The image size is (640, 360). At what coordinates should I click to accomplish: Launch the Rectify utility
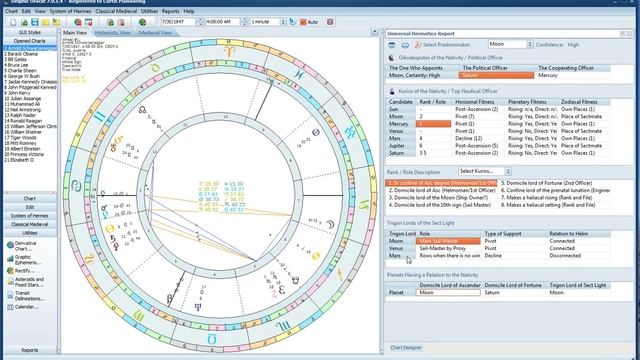(x=21, y=271)
